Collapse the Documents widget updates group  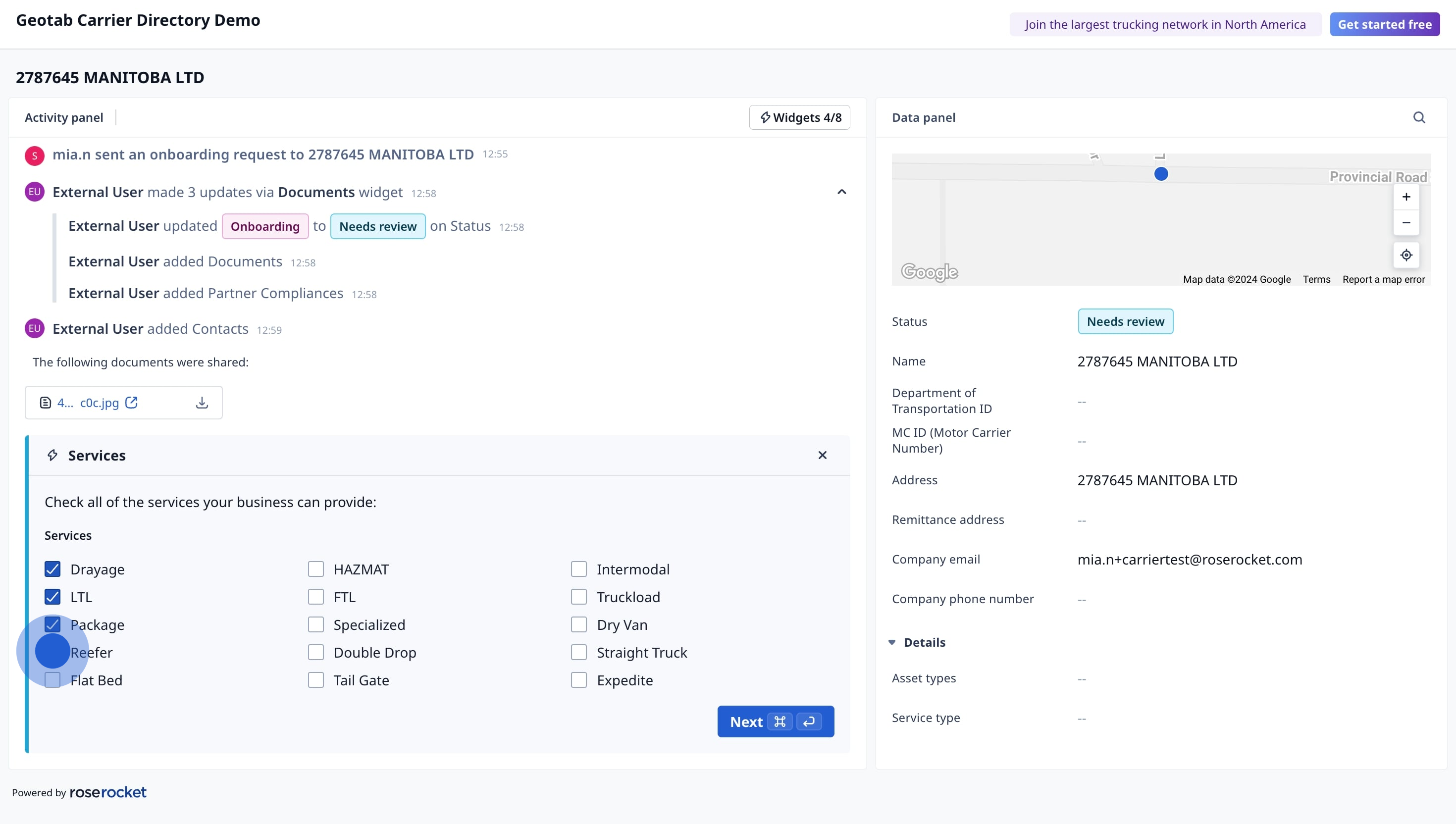pos(841,192)
